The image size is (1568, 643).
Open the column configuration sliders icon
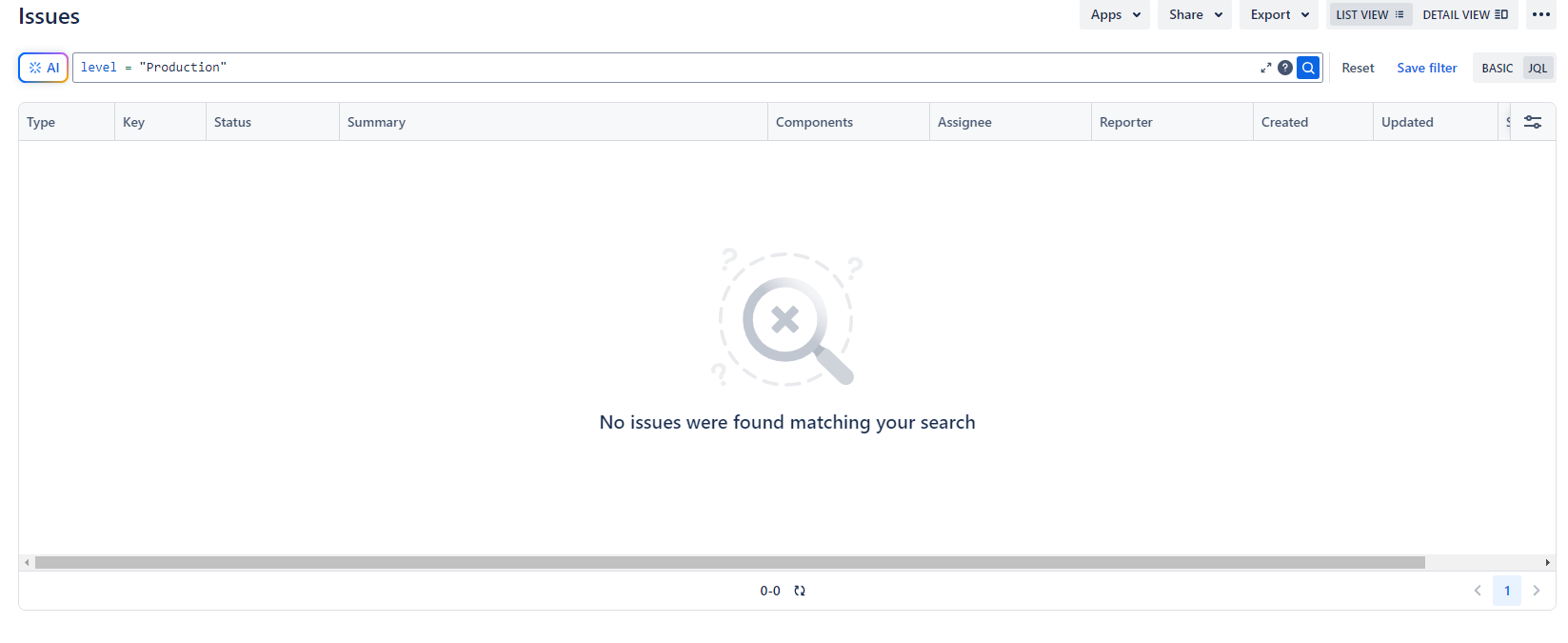click(1533, 122)
